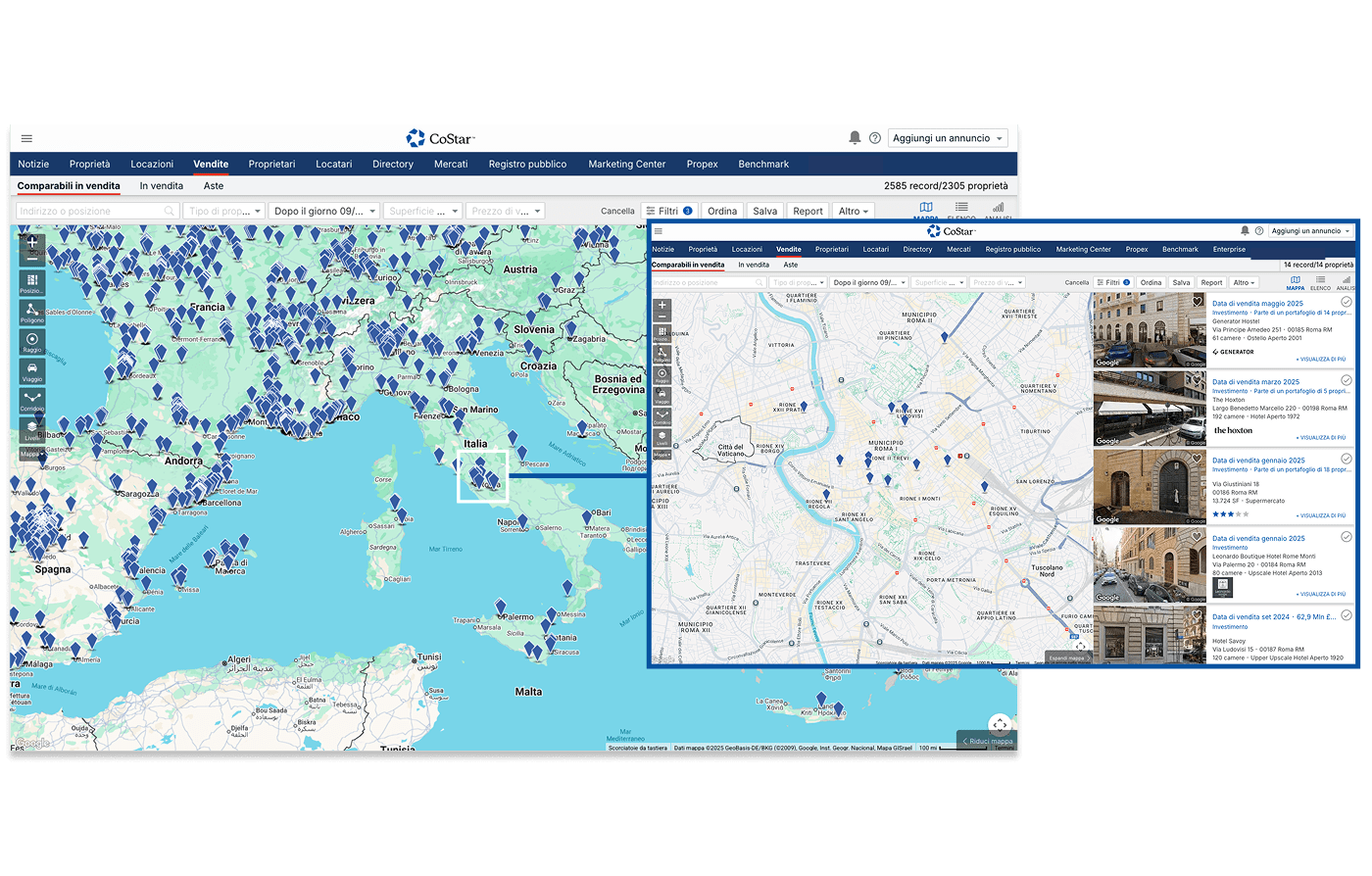
Task: Expand 'Aggiungi un annuncio' dropdown in Europe window
Action: pyautogui.click(x=948, y=138)
